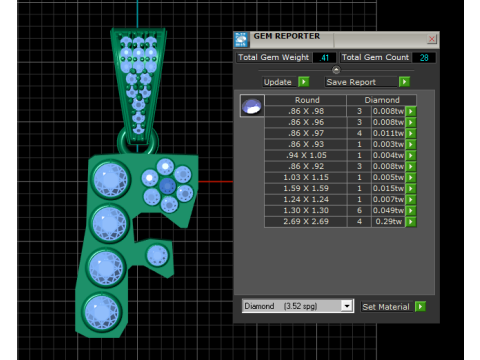This screenshot has width=480, height=360.
Task: Click the green arrow for row 1.30 X 1.30
Action: 411,210
